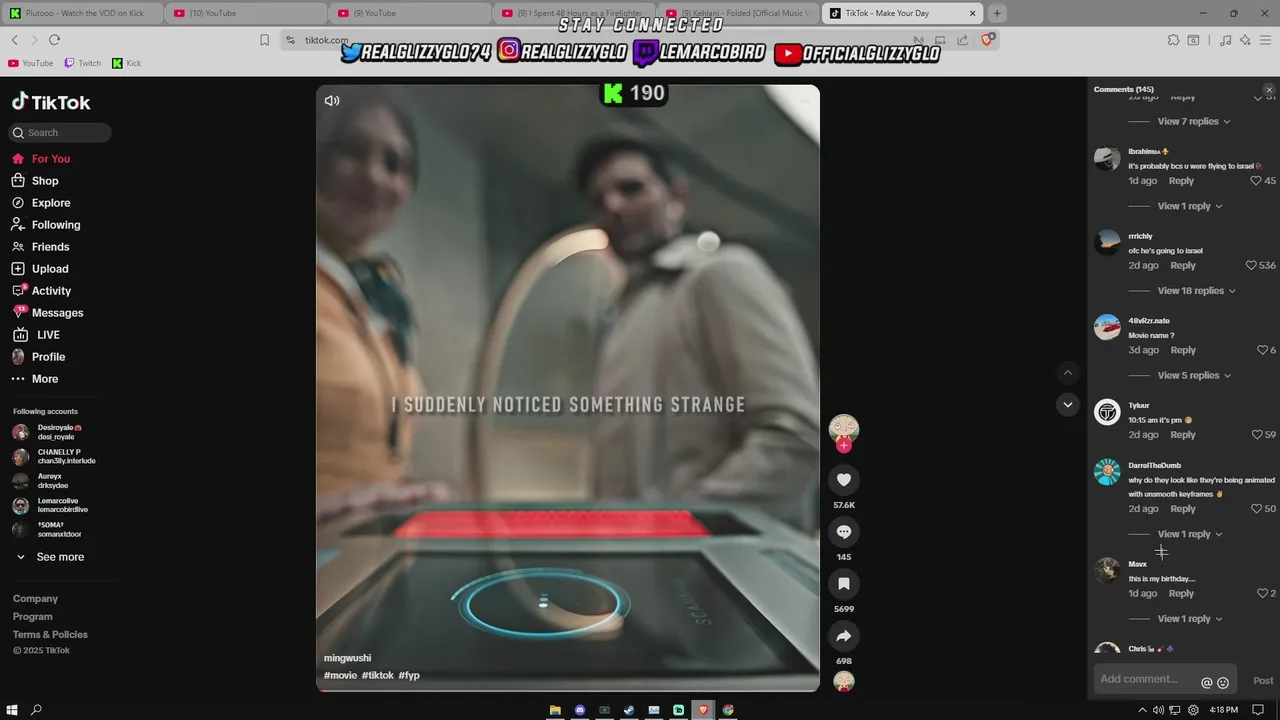Open Terms & Policies link
This screenshot has width=1280, height=720.
pyautogui.click(x=50, y=635)
